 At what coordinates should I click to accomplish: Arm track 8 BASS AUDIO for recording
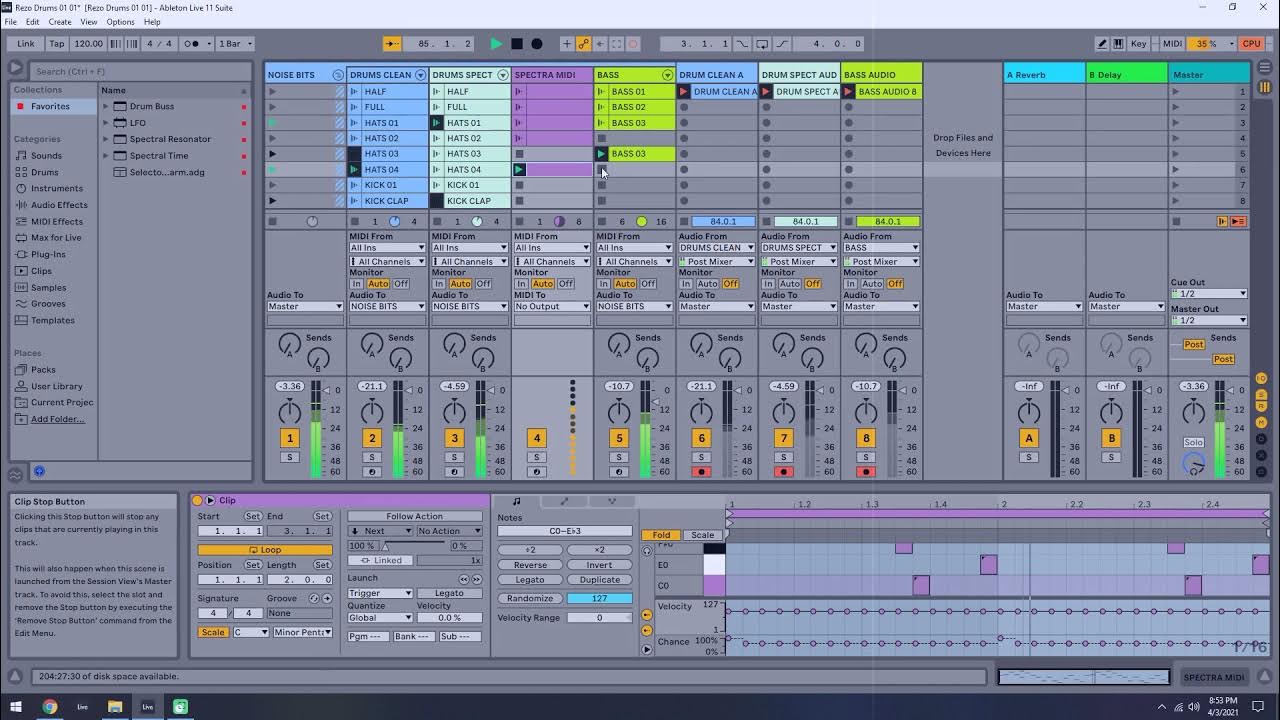(x=866, y=472)
